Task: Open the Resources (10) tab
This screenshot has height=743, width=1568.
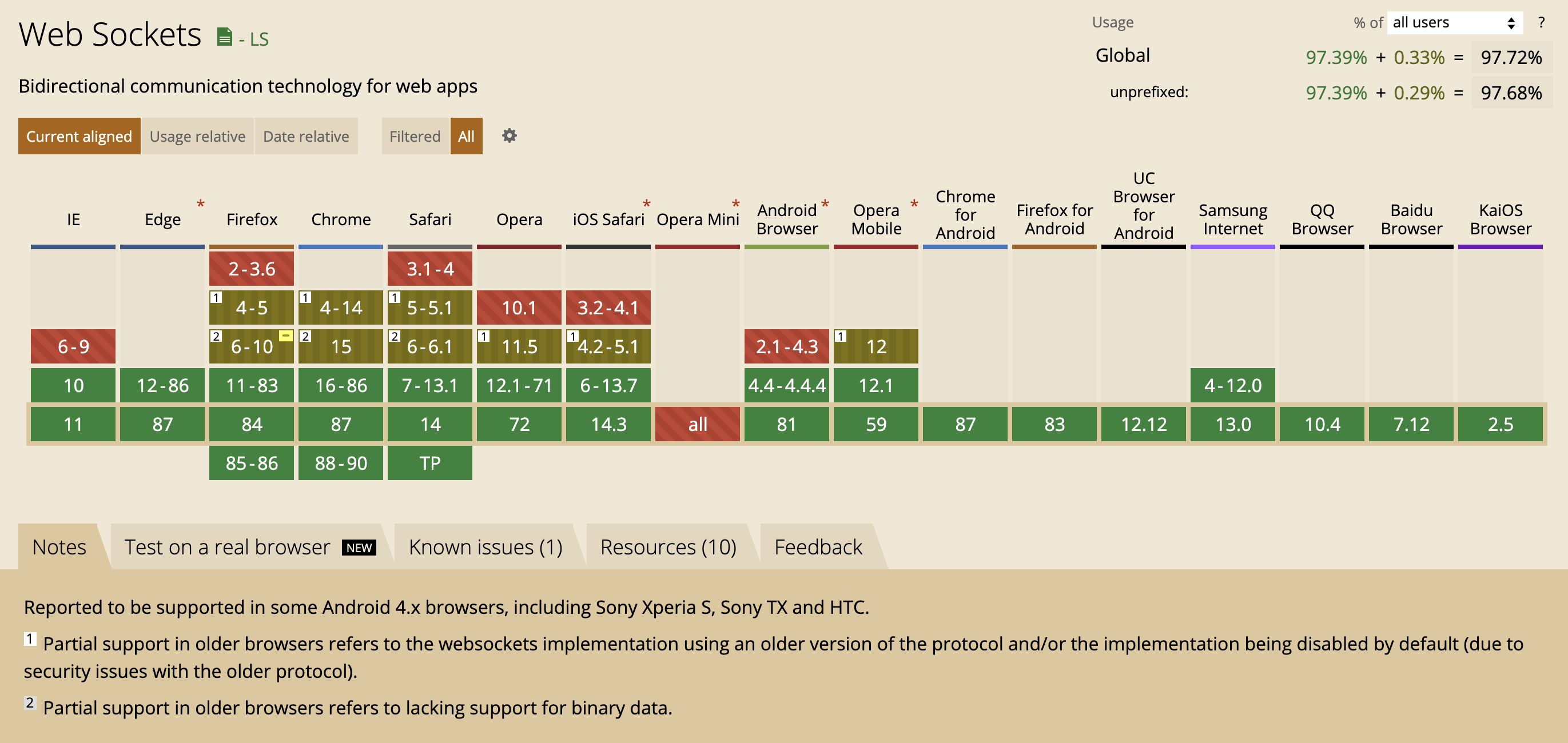Action: click(x=668, y=547)
